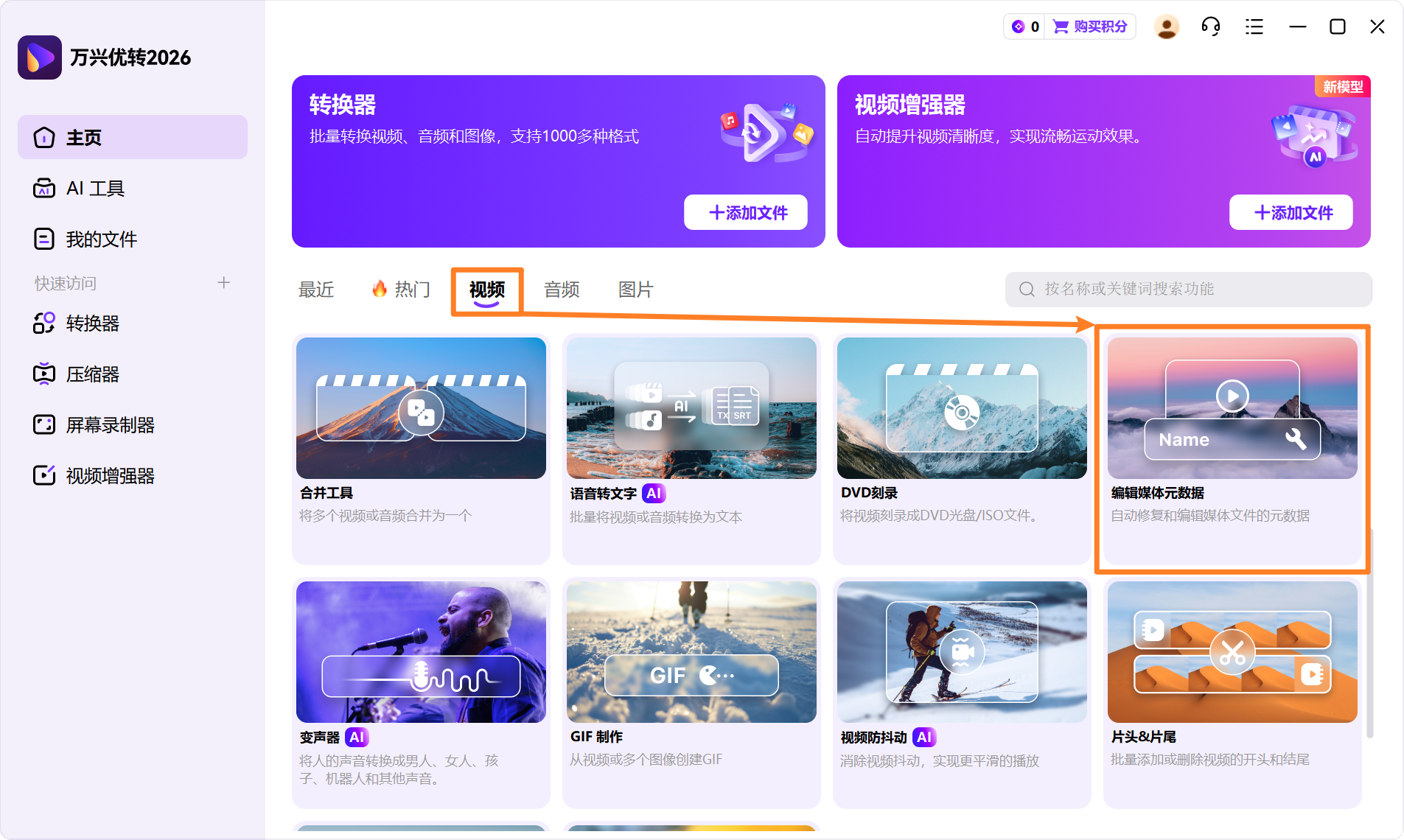Click the plus to add a quick access item
The height and width of the screenshot is (840, 1404).
[224, 282]
